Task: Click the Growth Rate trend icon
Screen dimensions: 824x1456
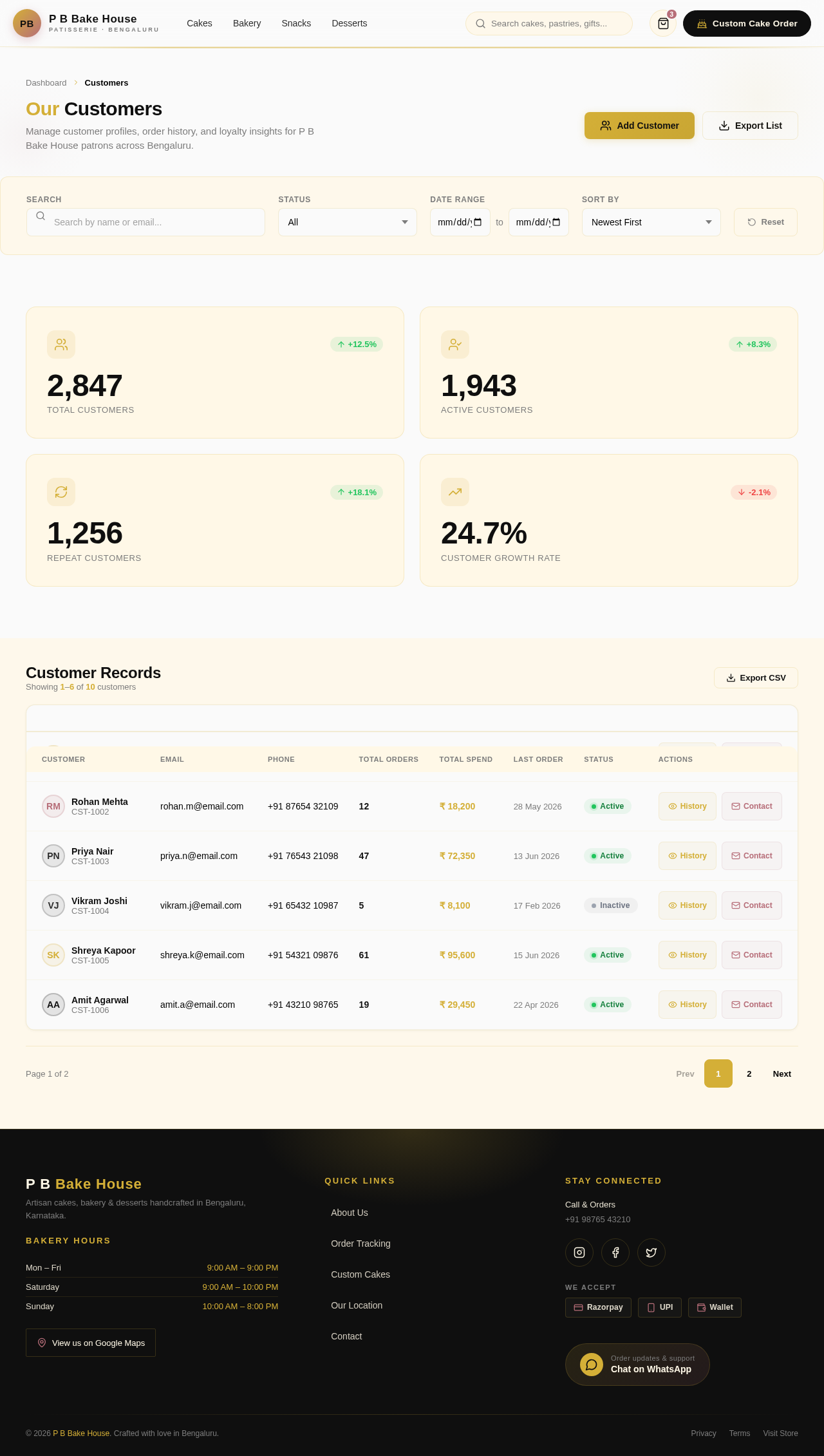Action: coord(455,492)
